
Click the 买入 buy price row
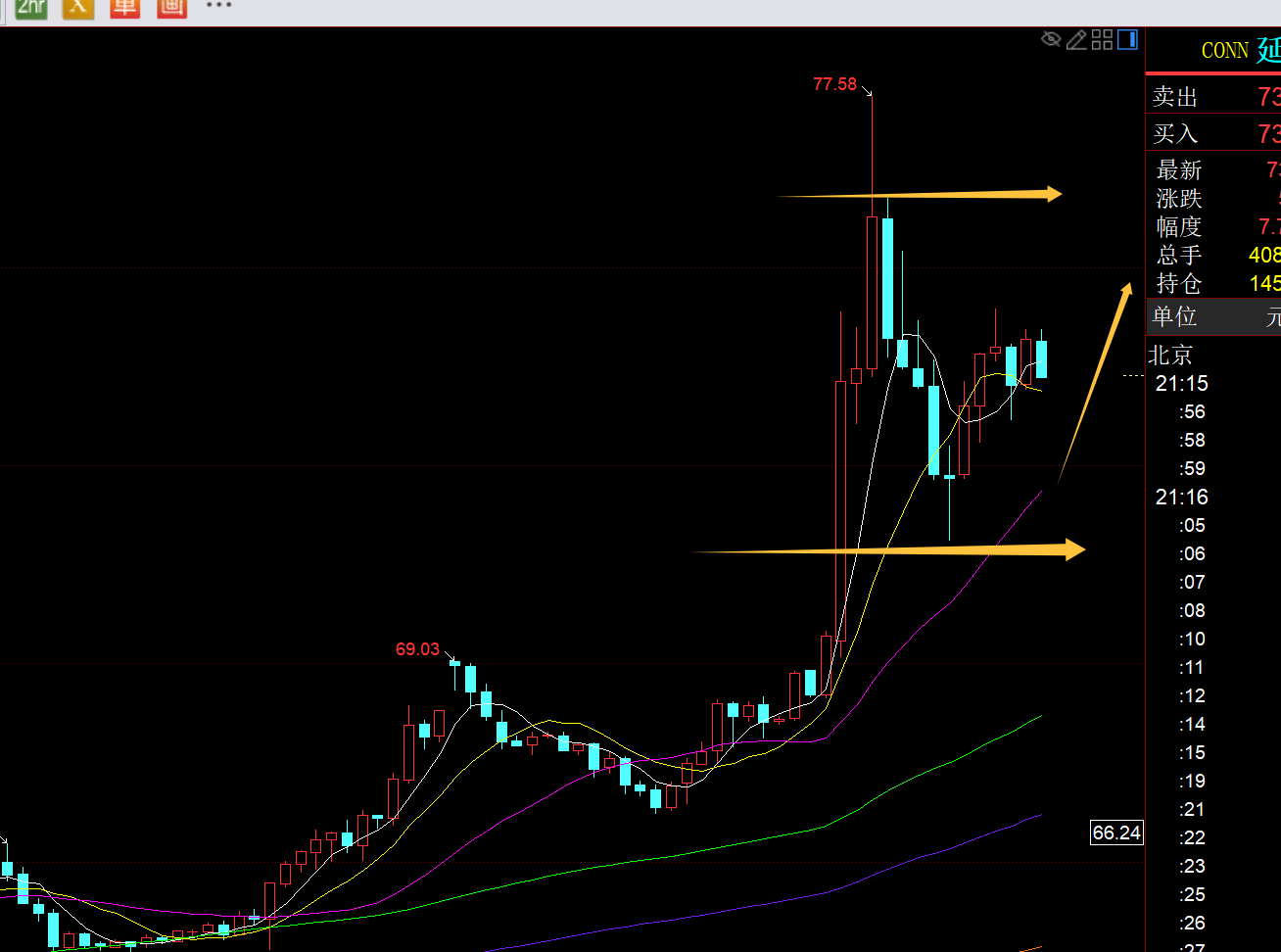coord(1214,133)
